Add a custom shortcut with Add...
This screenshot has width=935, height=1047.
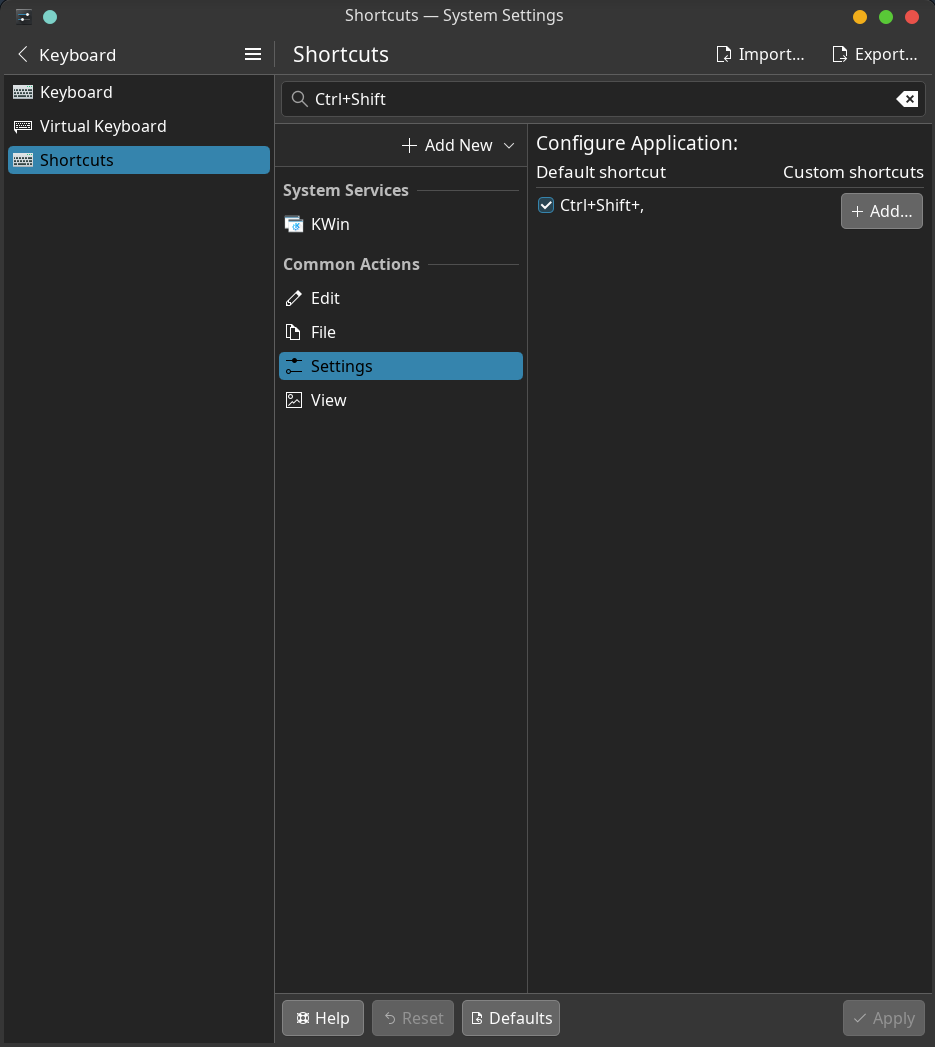[882, 211]
